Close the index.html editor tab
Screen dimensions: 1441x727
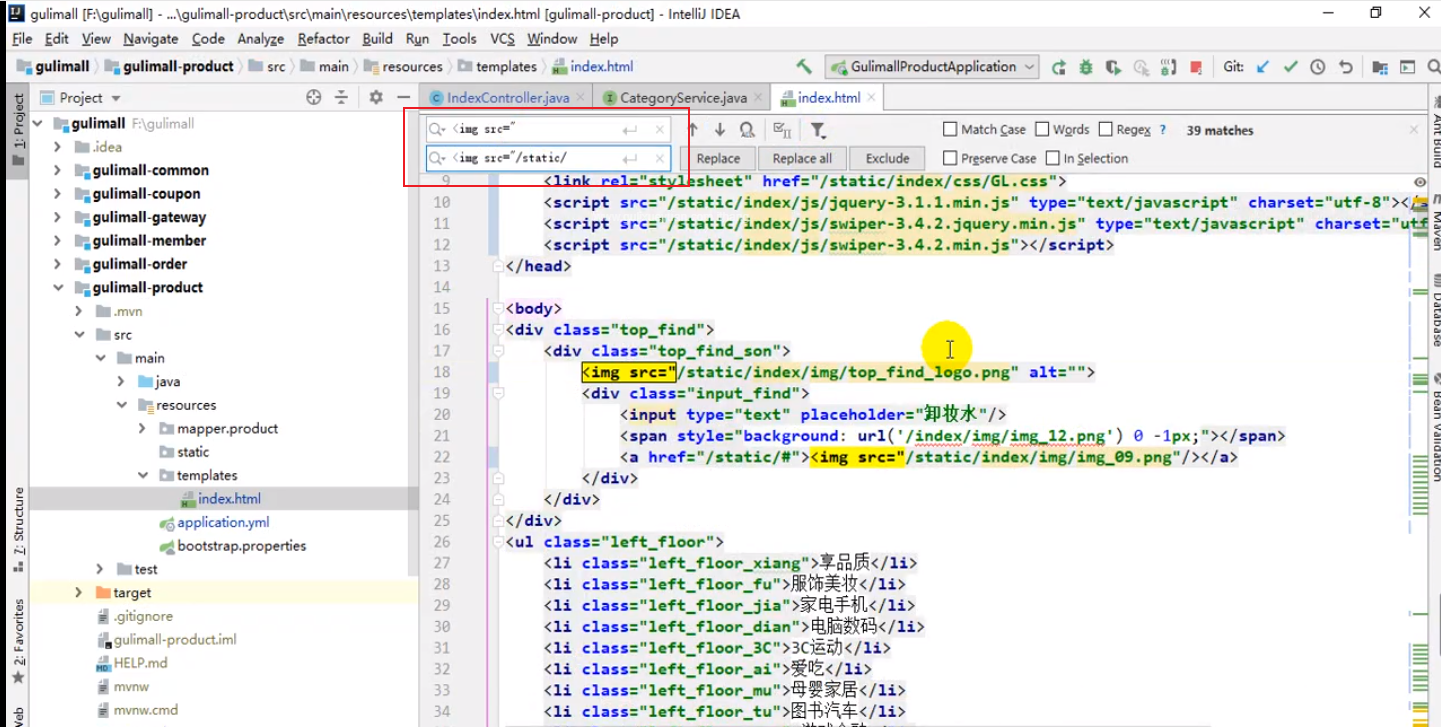[x=871, y=97]
